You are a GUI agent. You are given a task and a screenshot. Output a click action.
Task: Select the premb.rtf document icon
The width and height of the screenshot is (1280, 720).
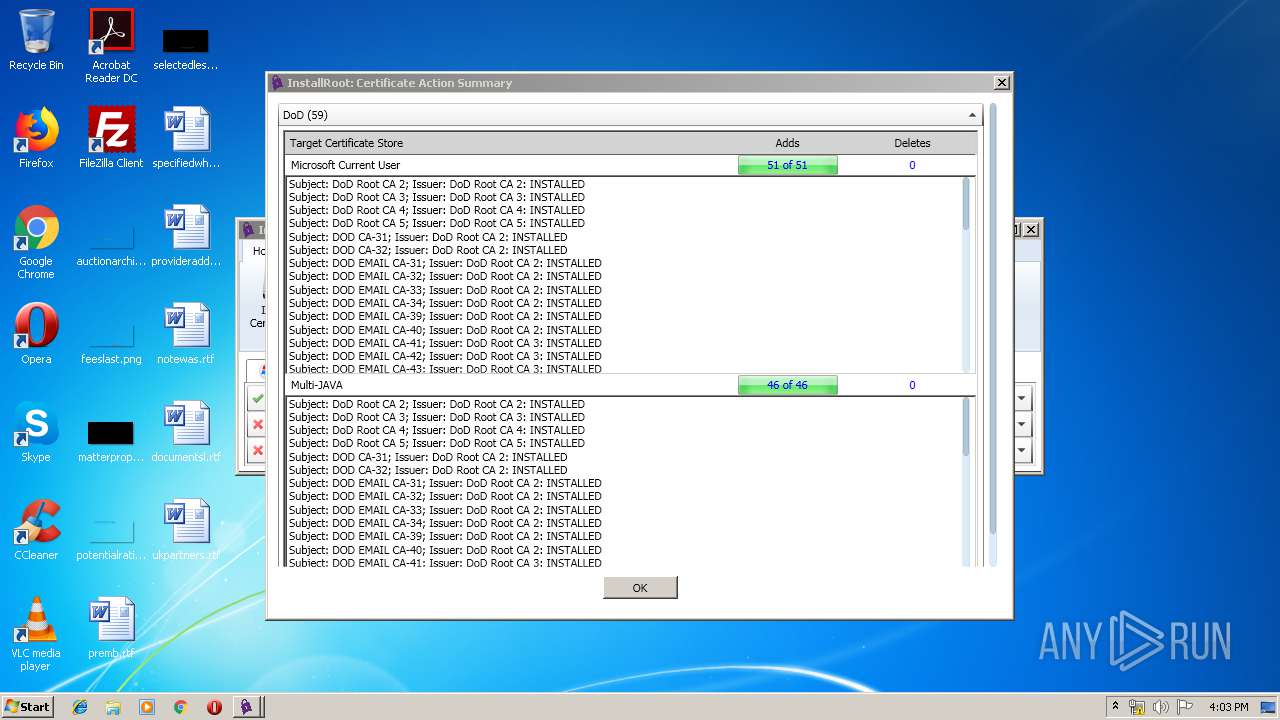pos(111,628)
